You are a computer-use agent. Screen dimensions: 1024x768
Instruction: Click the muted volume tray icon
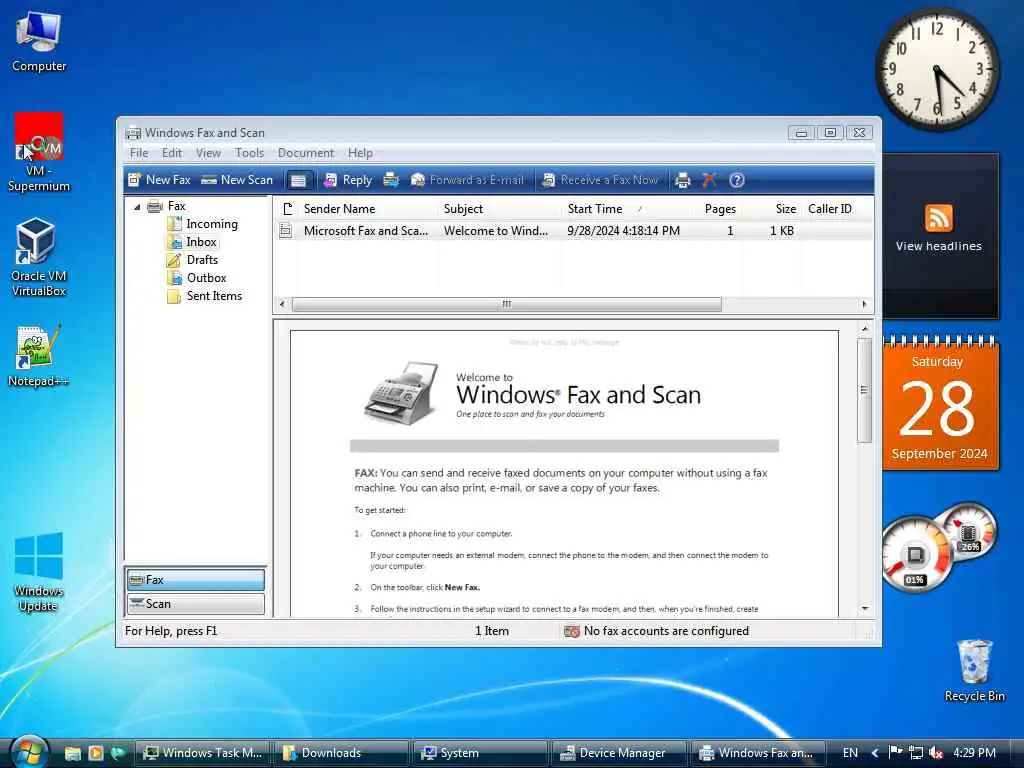[936, 753]
